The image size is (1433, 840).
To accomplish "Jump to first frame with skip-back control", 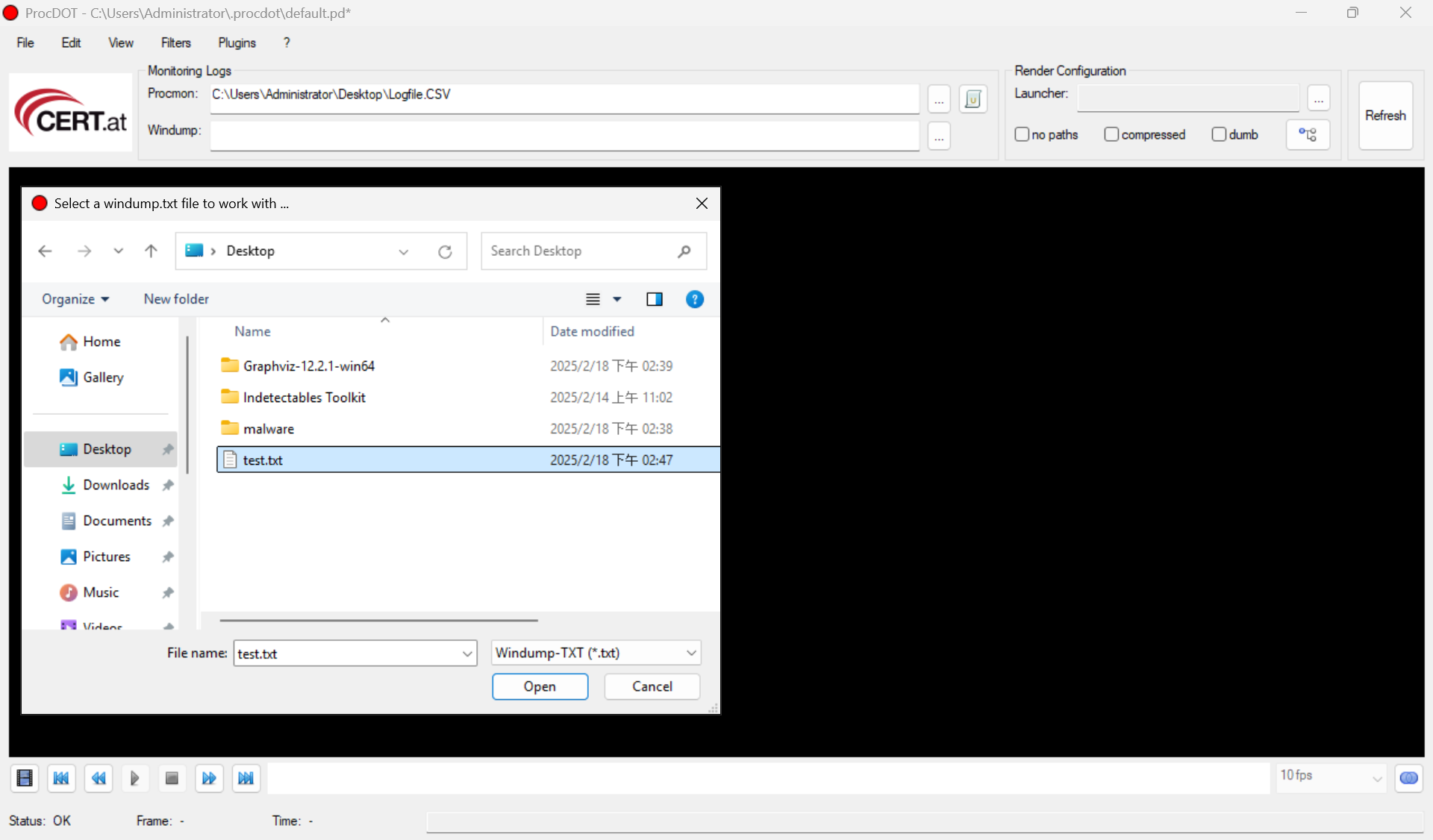I will (61, 778).
